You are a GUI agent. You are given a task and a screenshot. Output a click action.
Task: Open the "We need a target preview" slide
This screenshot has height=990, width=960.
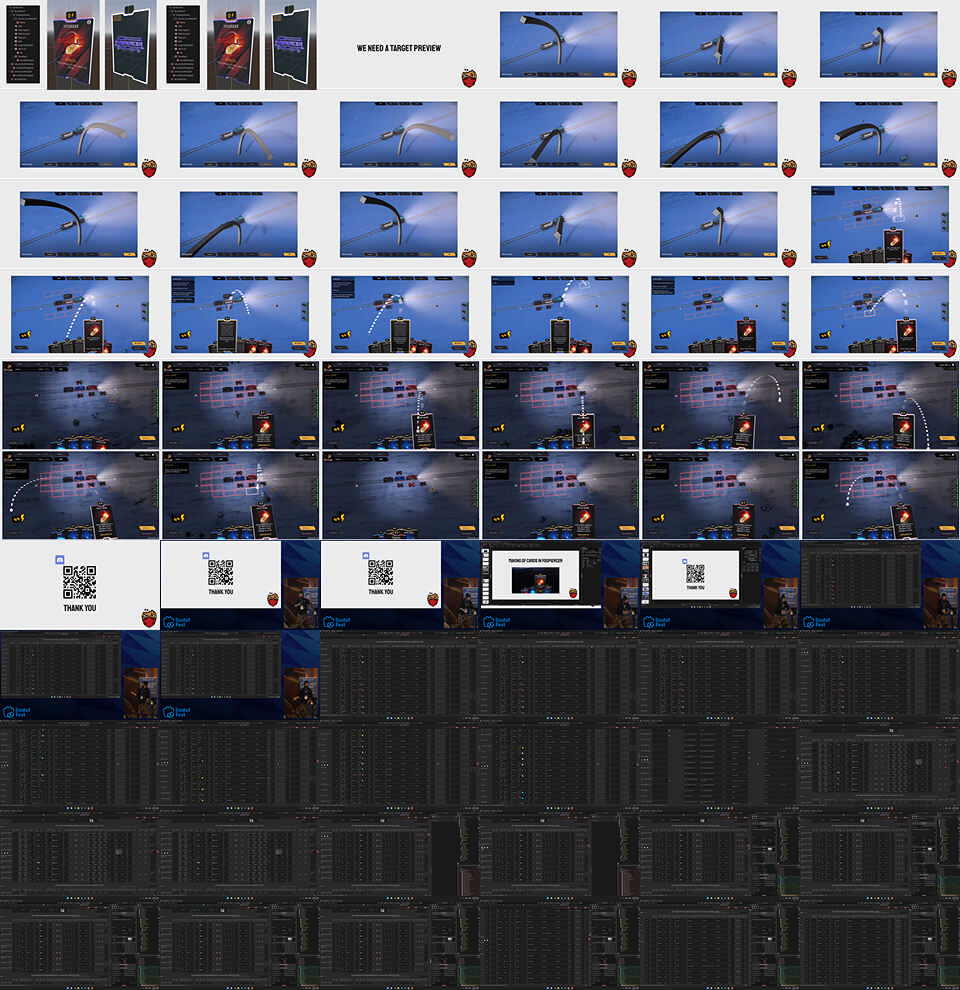399,48
